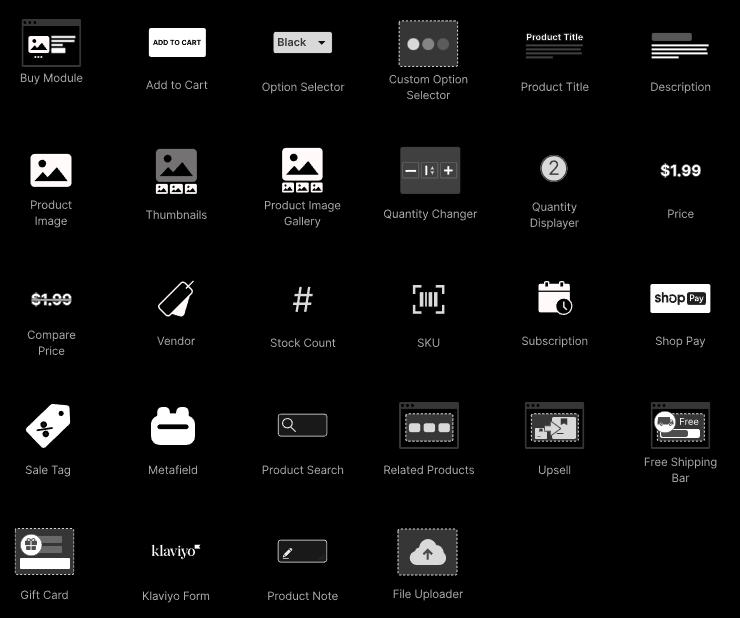Select the Gift Card element icon

point(44,551)
